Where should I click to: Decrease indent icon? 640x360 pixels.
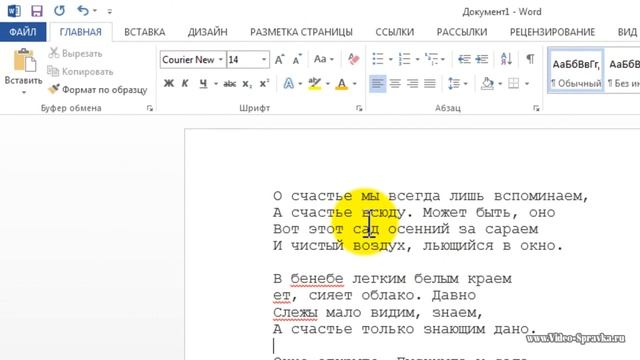(x=464, y=59)
